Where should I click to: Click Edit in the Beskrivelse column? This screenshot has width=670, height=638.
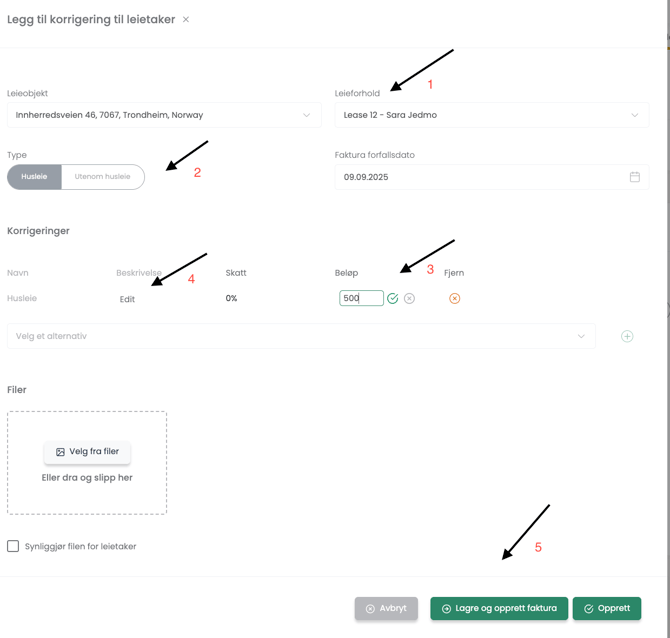pyautogui.click(x=127, y=299)
